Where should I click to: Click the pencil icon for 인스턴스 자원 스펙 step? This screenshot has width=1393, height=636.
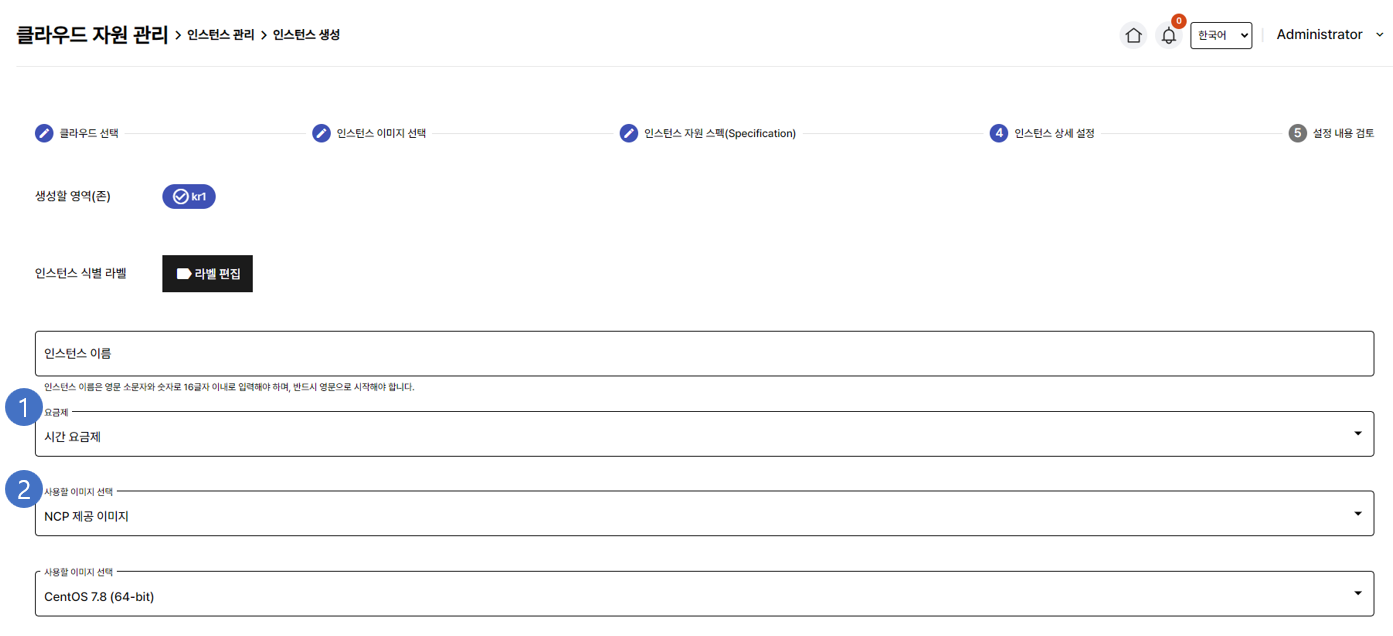click(628, 133)
